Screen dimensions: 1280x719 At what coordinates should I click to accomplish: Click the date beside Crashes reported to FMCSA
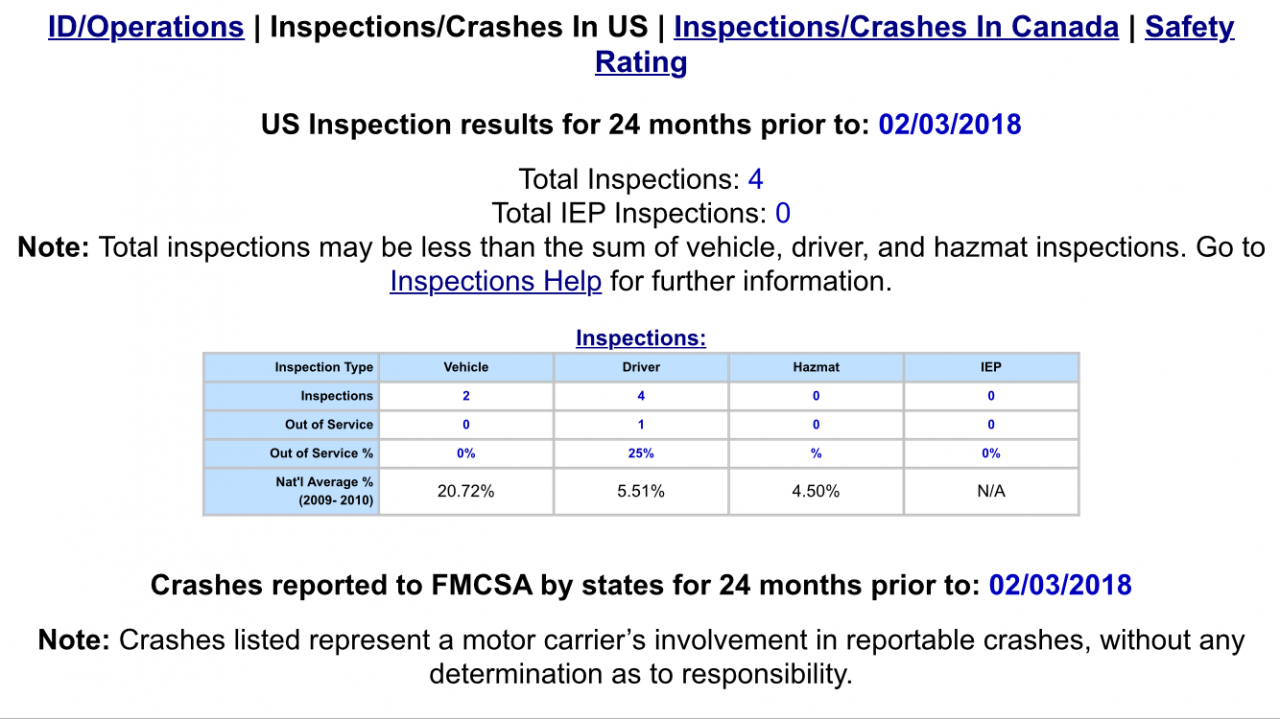[1059, 585]
